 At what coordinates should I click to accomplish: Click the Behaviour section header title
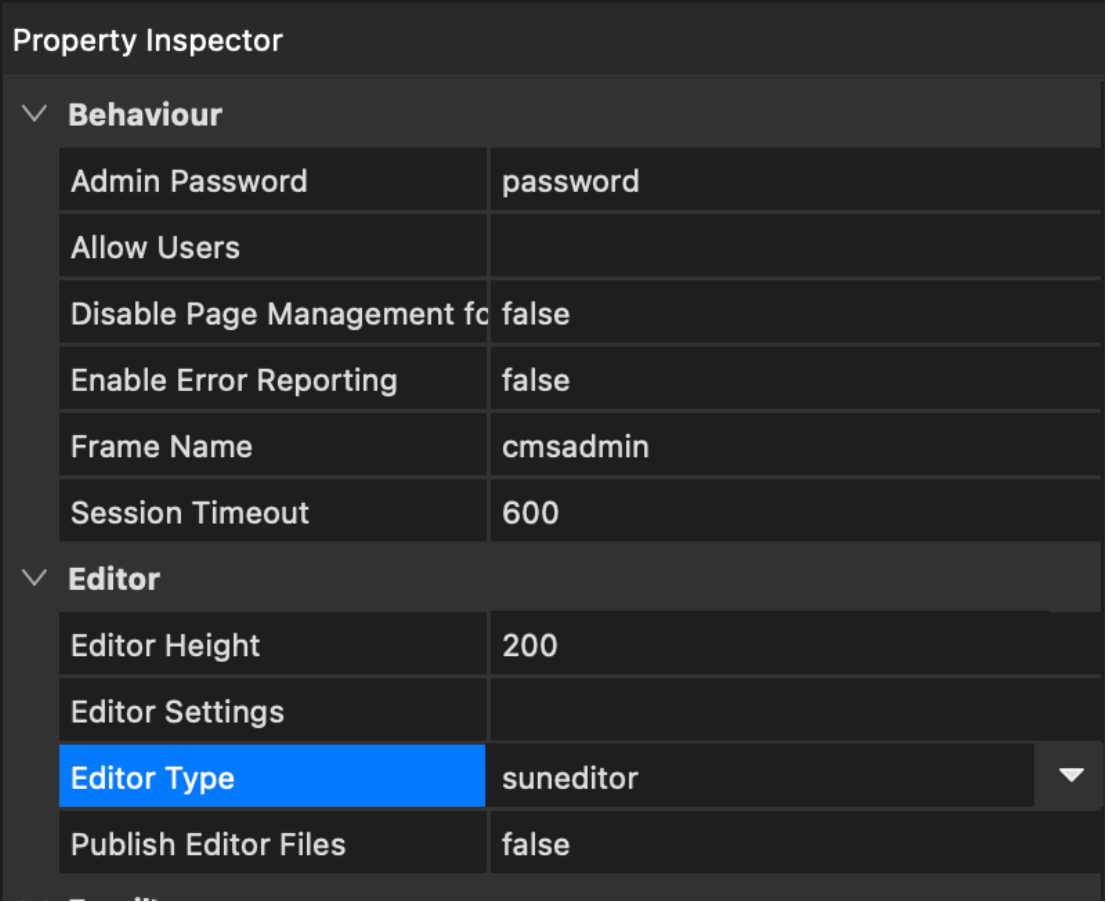(145, 114)
